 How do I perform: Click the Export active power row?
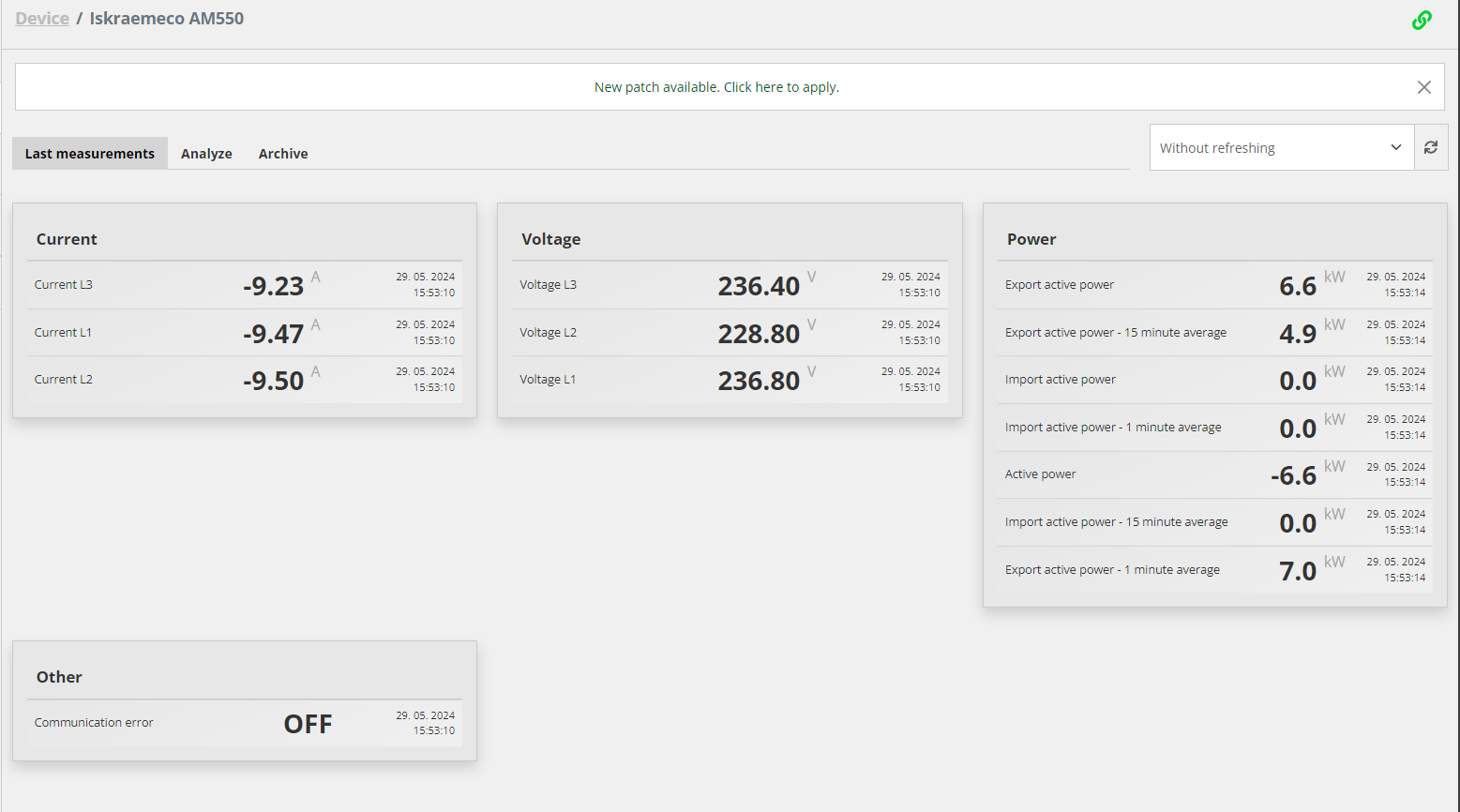click(1215, 285)
